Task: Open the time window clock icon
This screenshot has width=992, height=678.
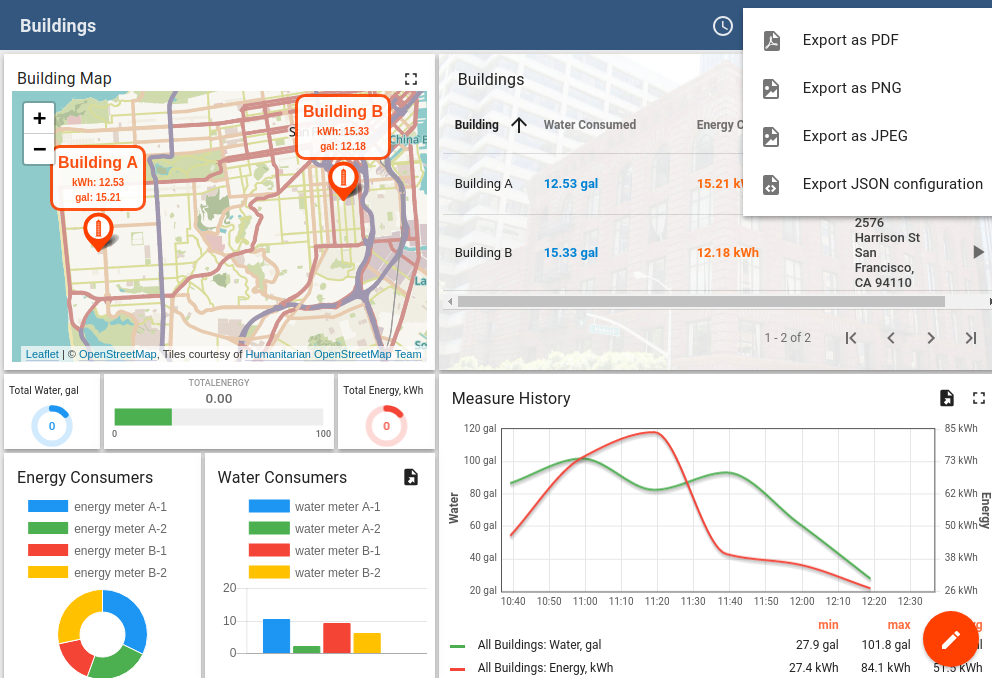Action: tap(723, 26)
